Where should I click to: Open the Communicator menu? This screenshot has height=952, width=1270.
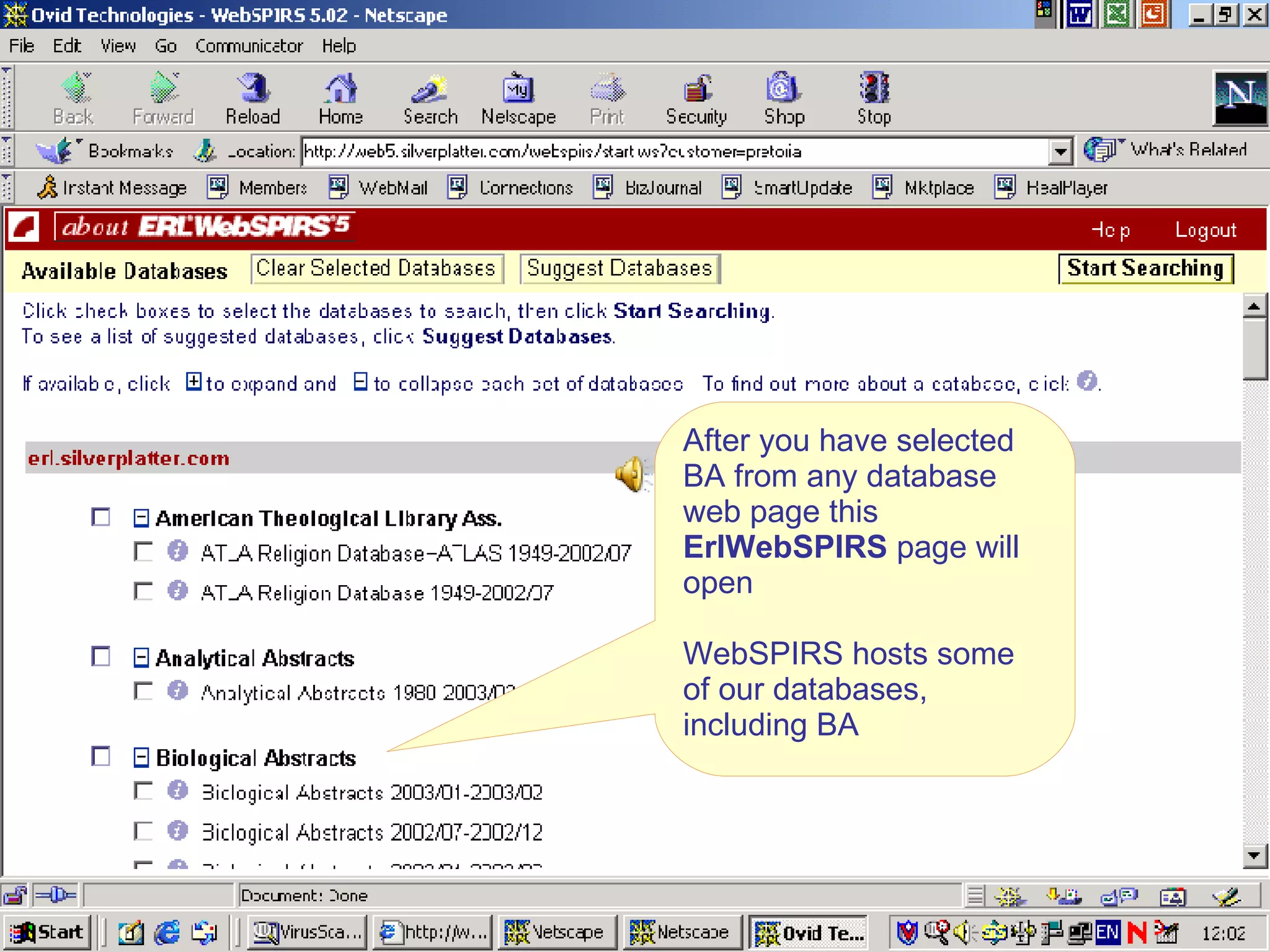pos(249,46)
